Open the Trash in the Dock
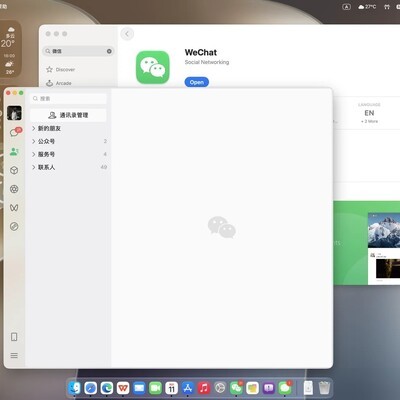The height and width of the screenshot is (400, 400). [x=324, y=388]
